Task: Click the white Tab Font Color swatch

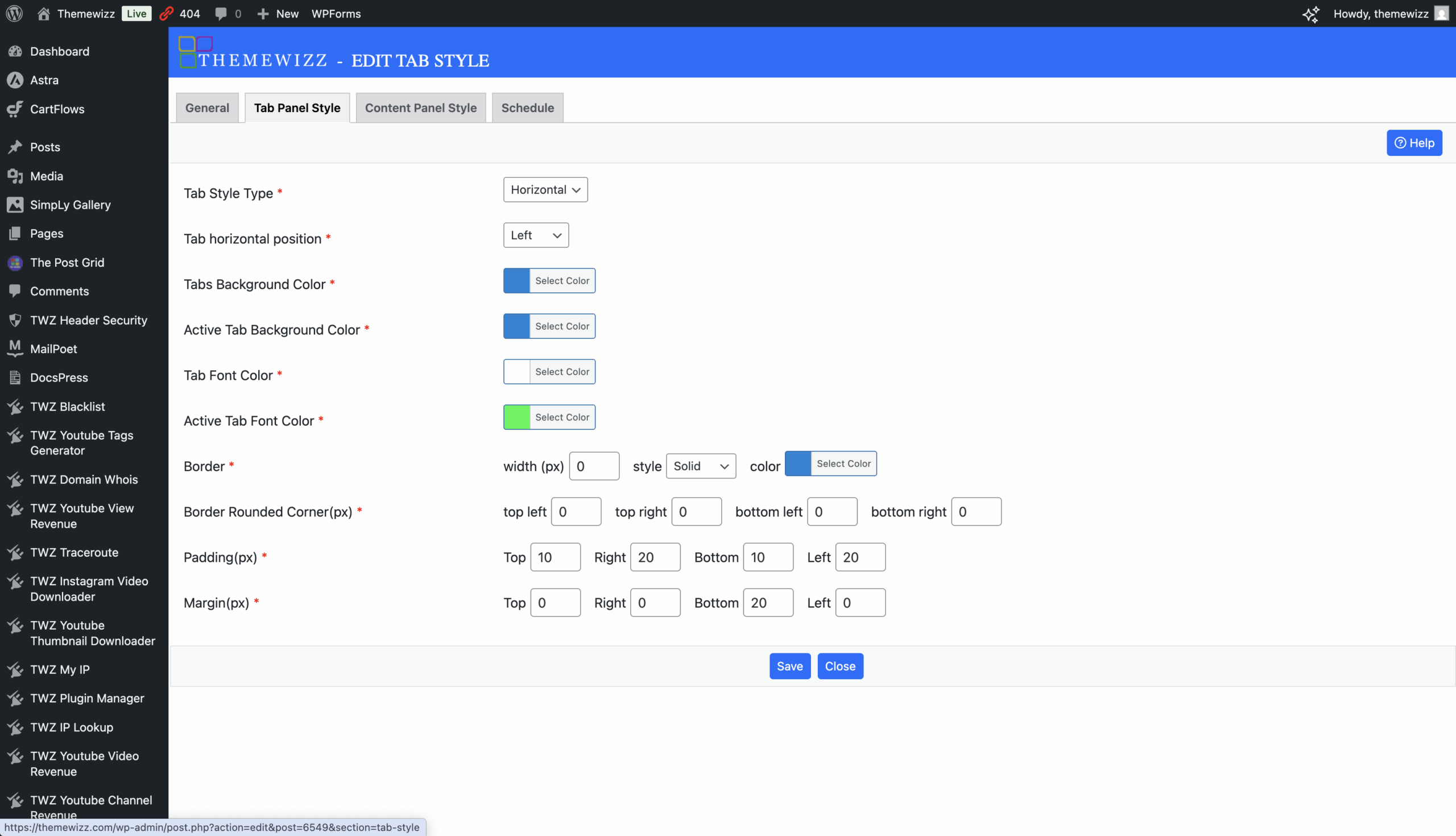Action: coord(516,371)
